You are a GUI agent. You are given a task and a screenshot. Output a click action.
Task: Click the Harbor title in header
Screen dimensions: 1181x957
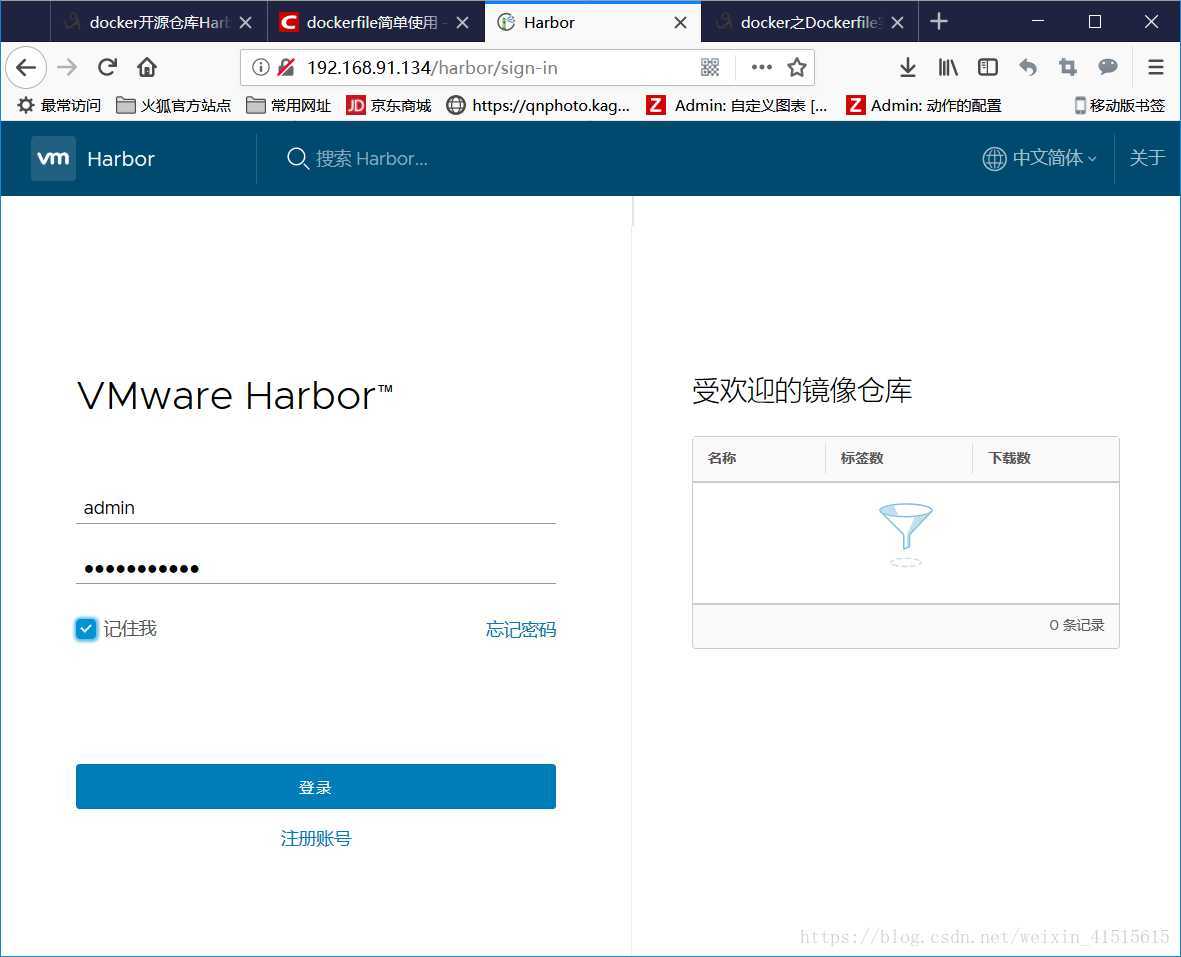pyautogui.click(x=121, y=159)
